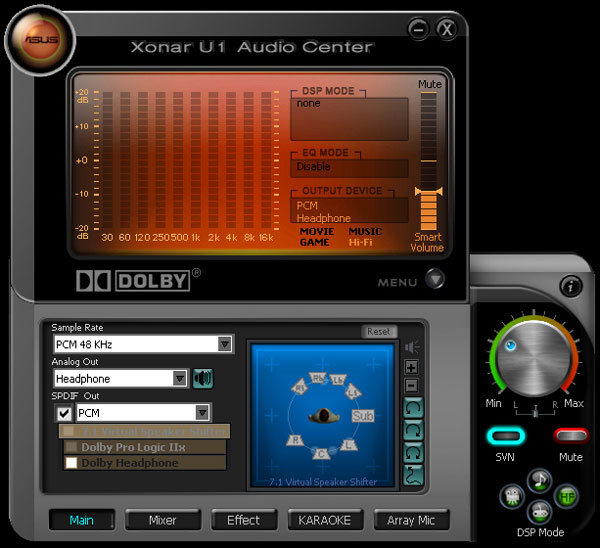Select GAME smart volume mode
This screenshot has height=548, width=600.
tap(315, 242)
